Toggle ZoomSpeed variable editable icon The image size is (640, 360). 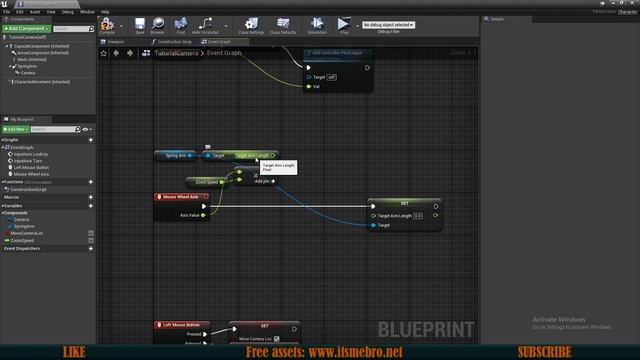tap(91, 241)
